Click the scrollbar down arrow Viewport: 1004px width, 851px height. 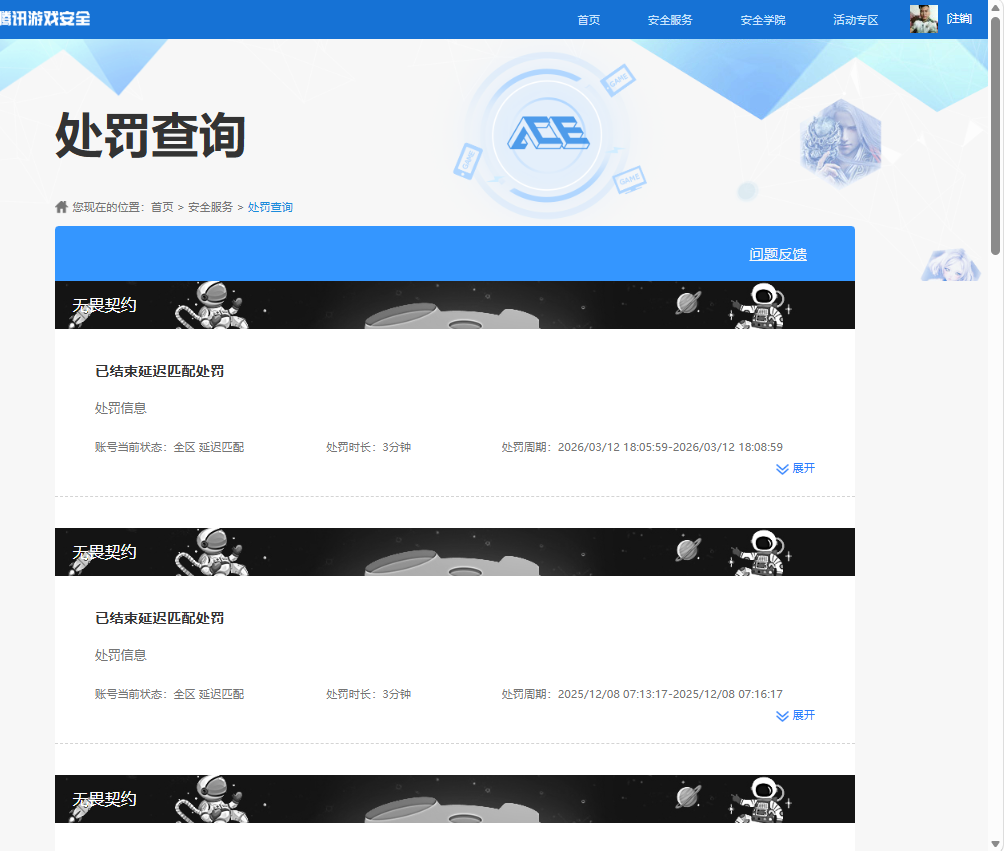tap(996, 844)
